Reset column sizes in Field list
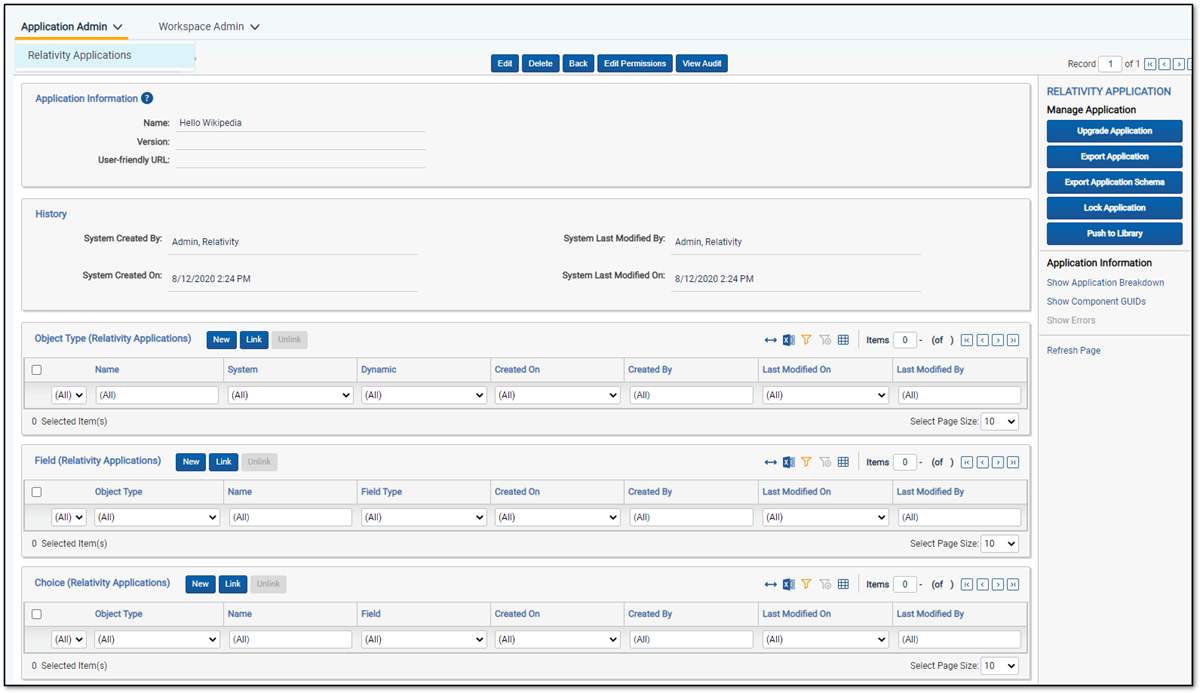Screen dimensions: 1200x693 click(x=770, y=462)
